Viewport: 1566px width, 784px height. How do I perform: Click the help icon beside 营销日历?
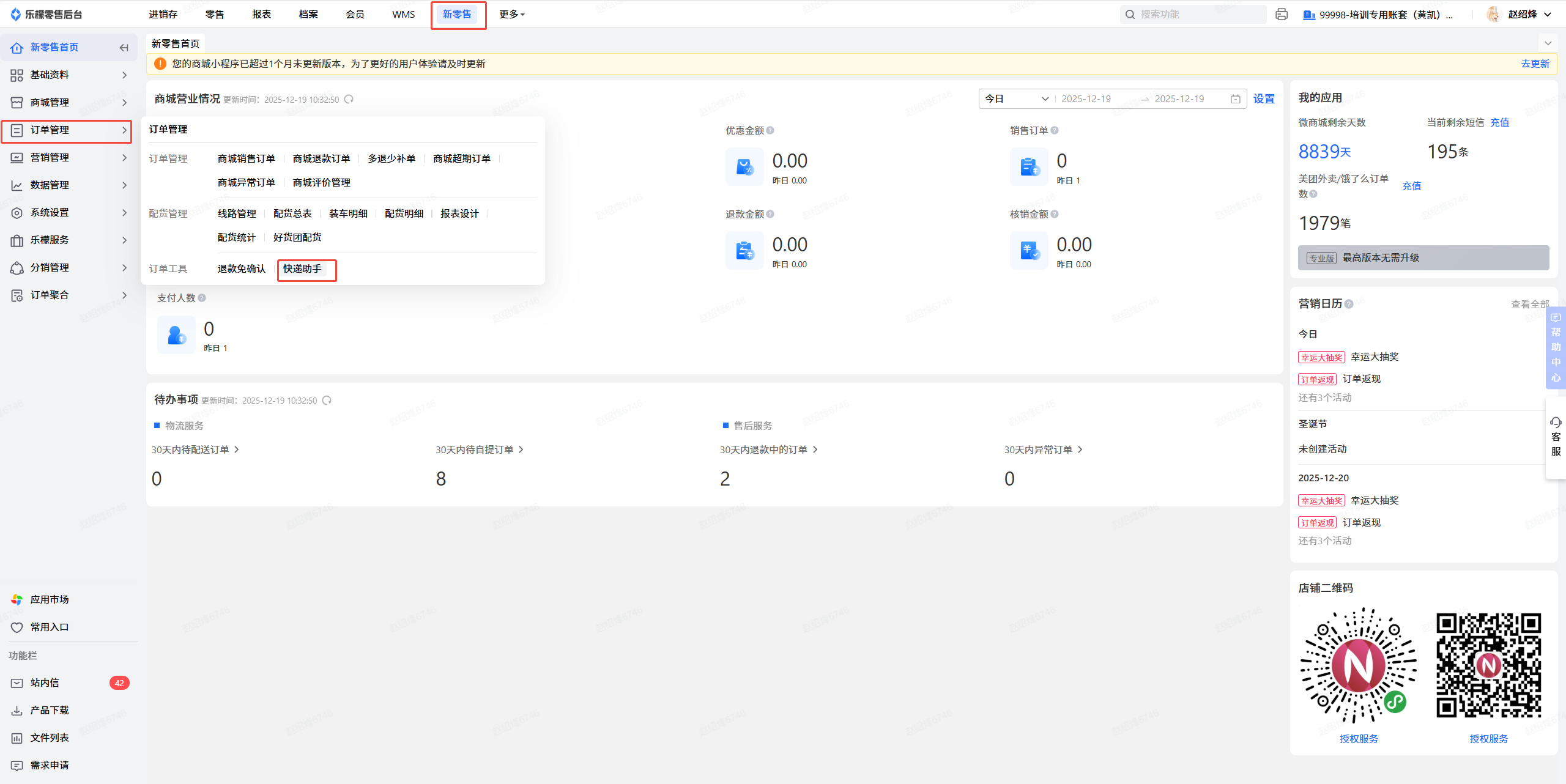pyautogui.click(x=1349, y=304)
